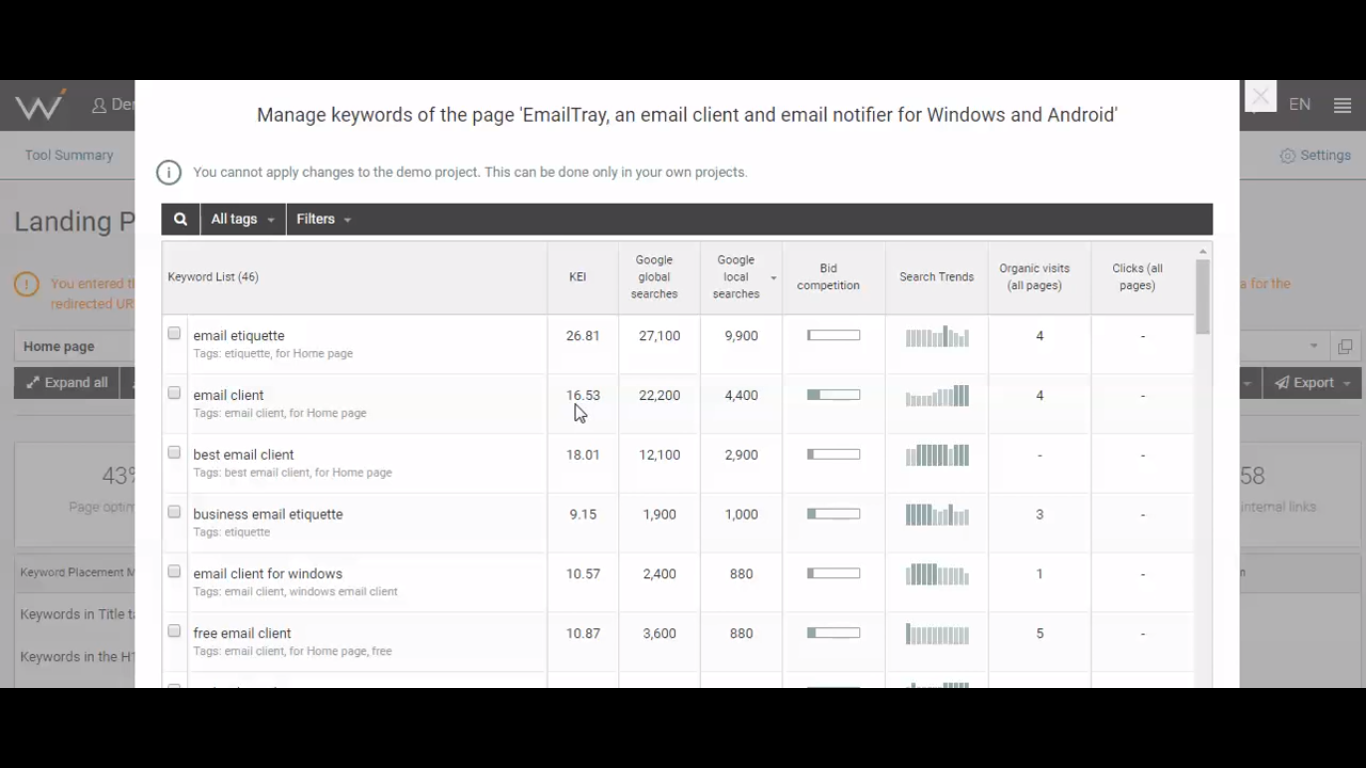This screenshot has height=768, width=1366.
Task: Click the keyword text 'email etiquette'
Action: (x=239, y=336)
